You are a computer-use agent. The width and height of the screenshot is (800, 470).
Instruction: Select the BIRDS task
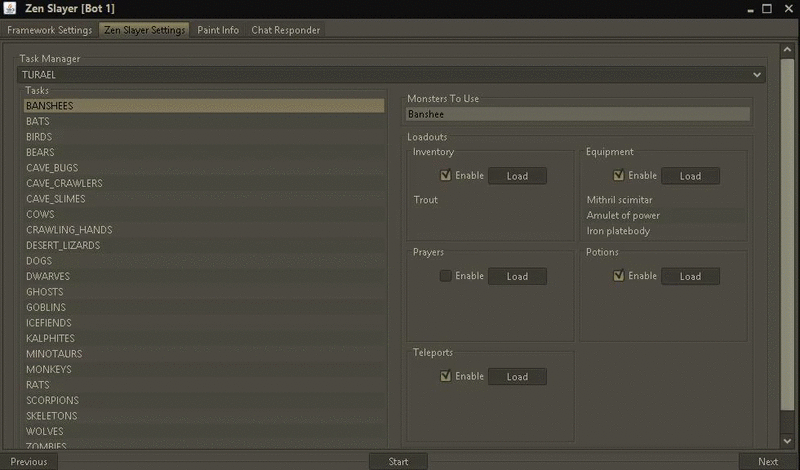click(x=204, y=137)
